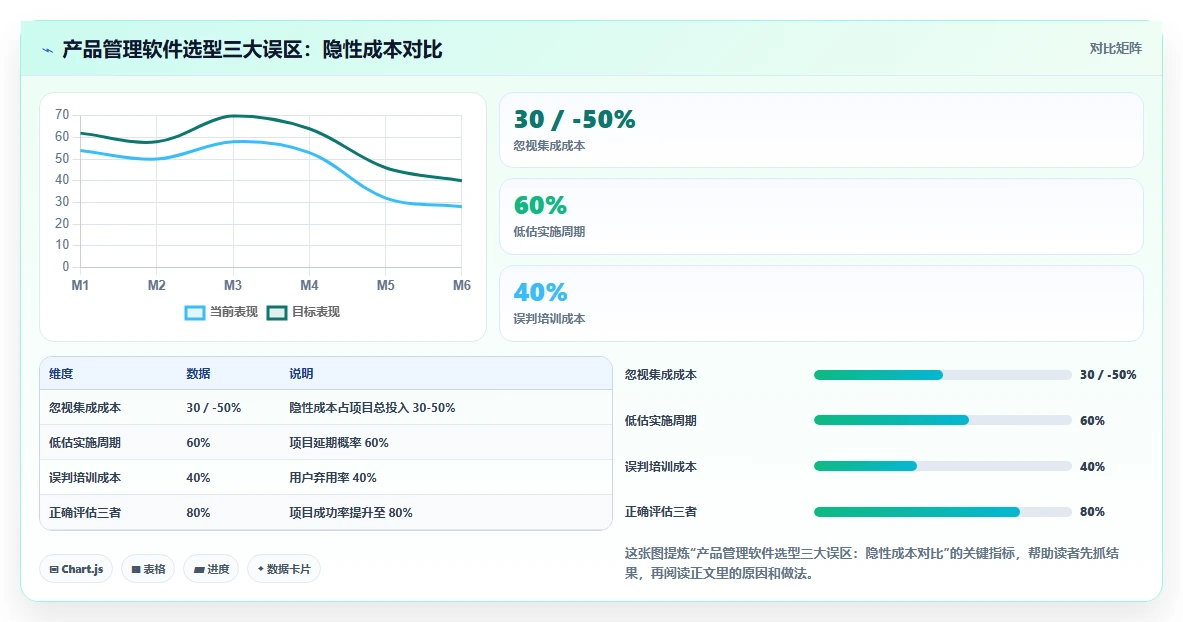The width and height of the screenshot is (1183, 622).
Task: Click the 数据 column header
Action: pyautogui.click(x=198, y=374)
